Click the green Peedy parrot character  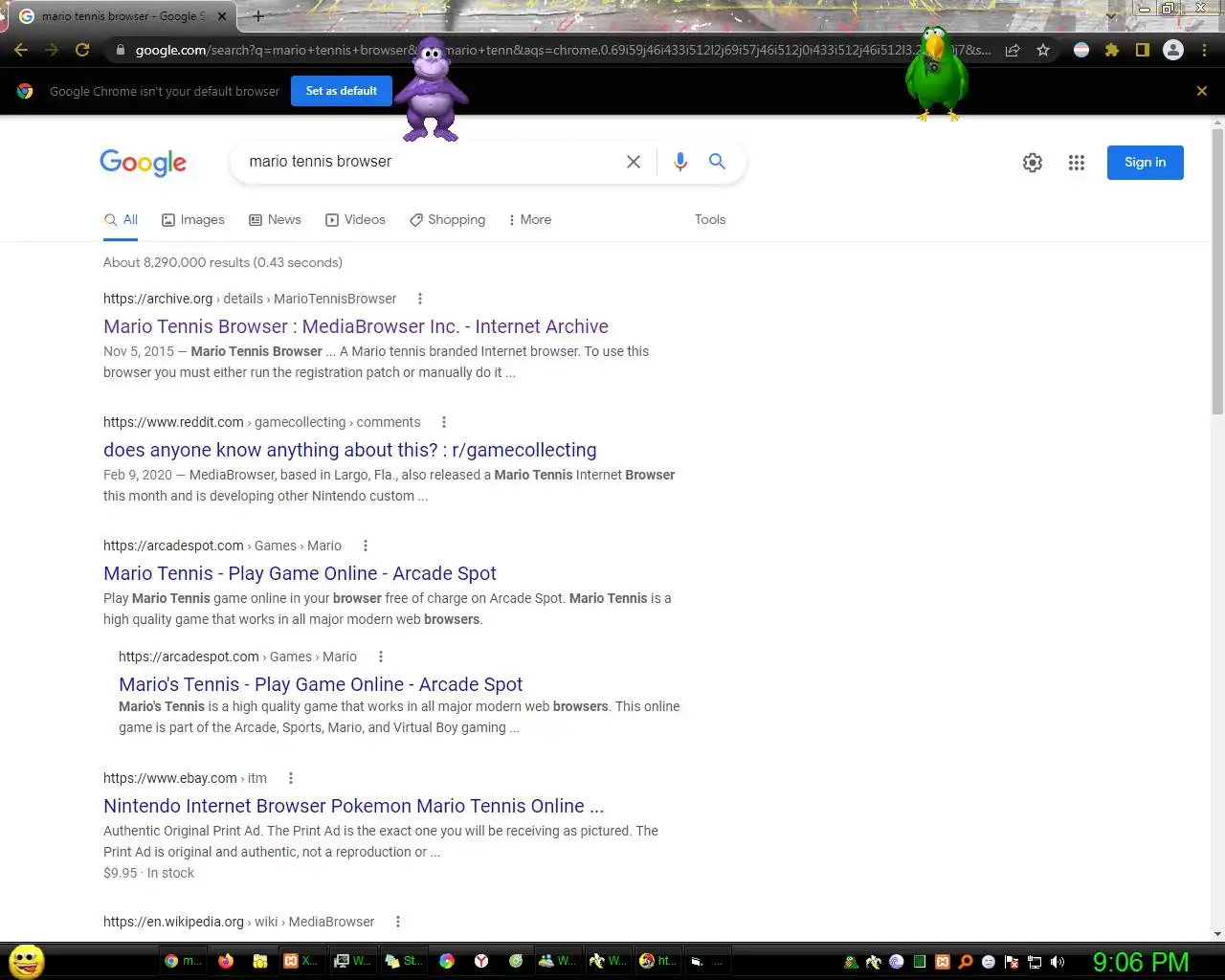[937, 74]
